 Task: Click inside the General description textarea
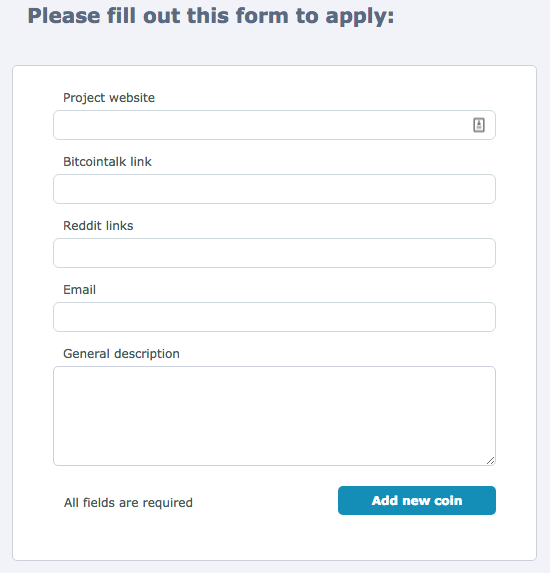(x=274, y=416)
